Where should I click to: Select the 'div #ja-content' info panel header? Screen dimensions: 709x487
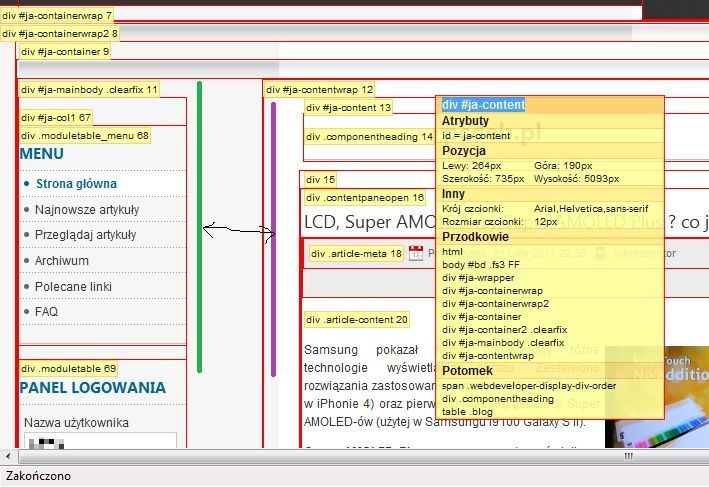[x=483, y=105]
